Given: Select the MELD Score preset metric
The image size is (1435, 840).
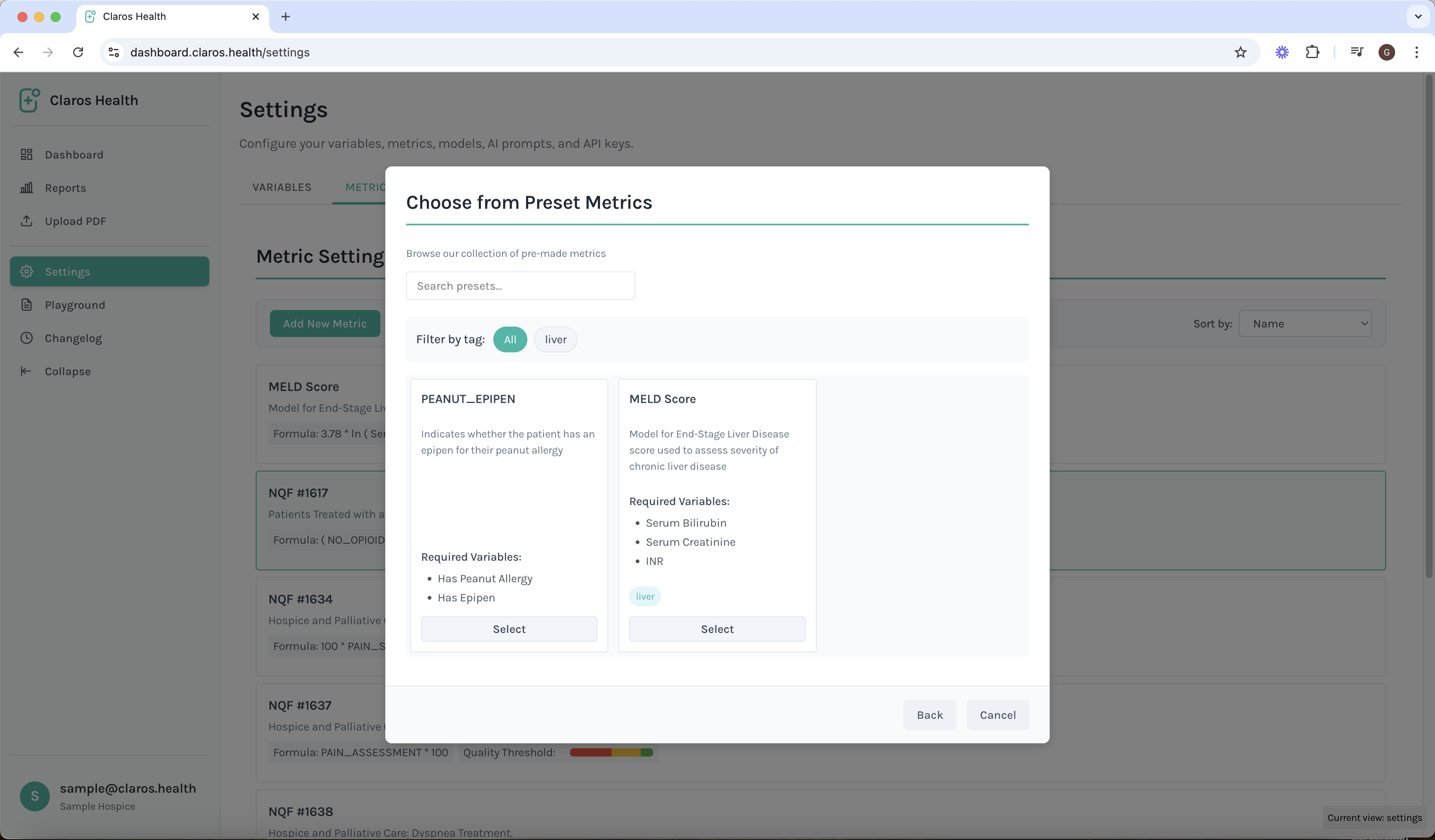Looking at the screenshot, I should point(717,628).
